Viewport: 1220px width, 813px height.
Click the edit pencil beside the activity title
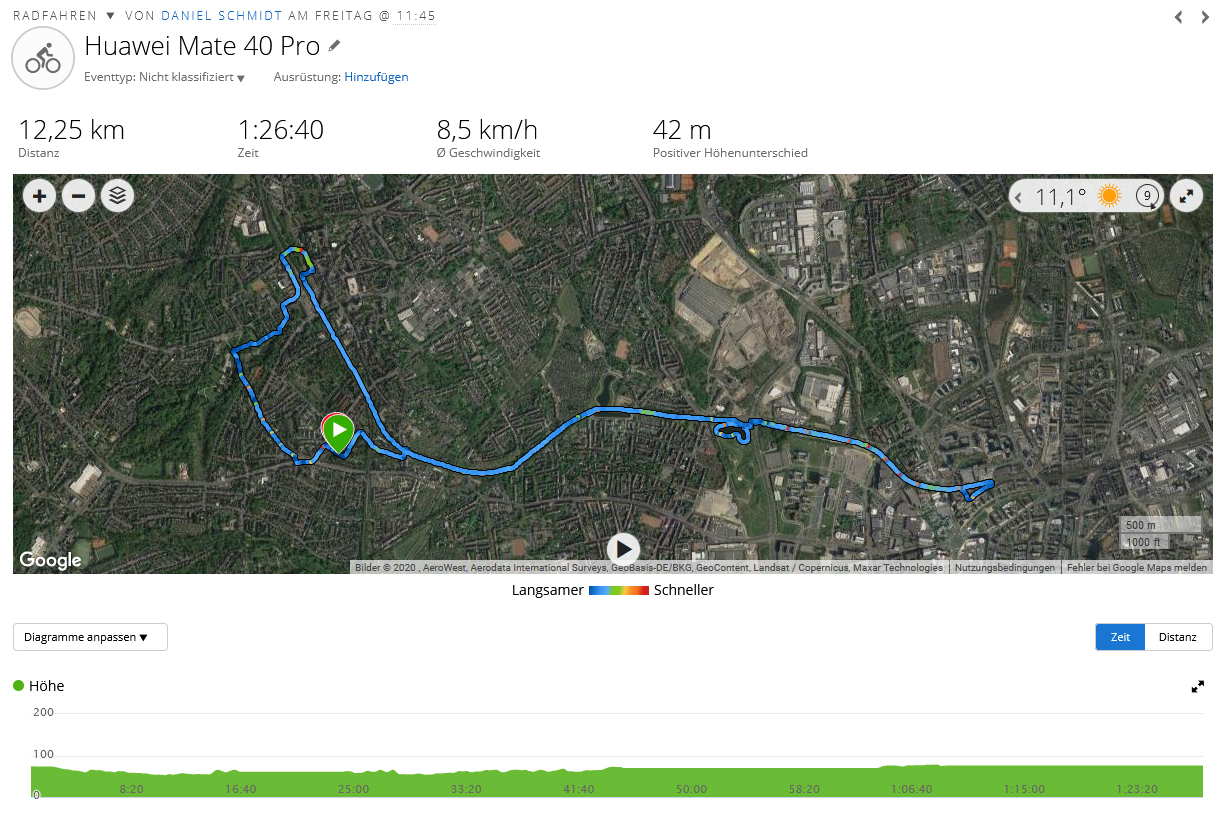coord(334,46)
